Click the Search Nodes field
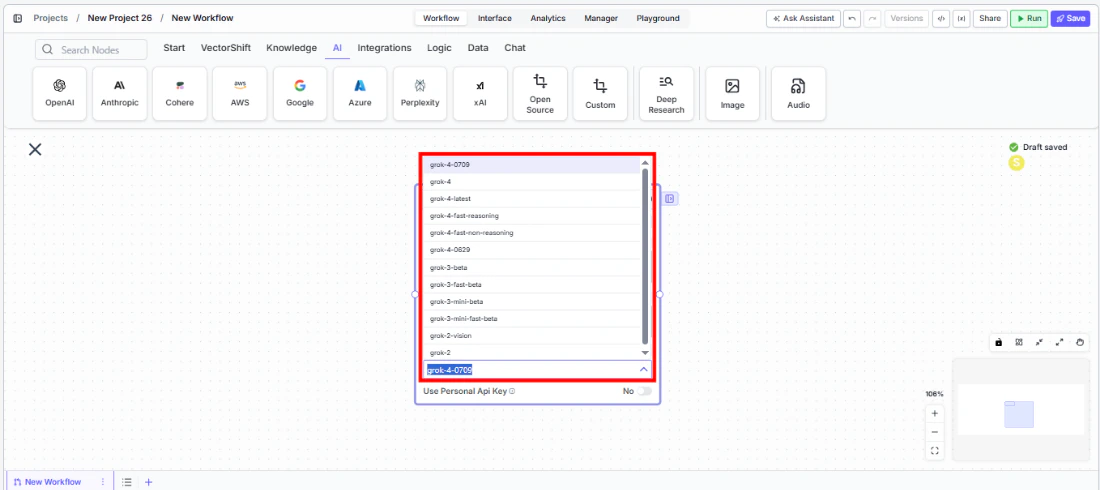The width and height of the screenshot is (1100, 490). 91,50
